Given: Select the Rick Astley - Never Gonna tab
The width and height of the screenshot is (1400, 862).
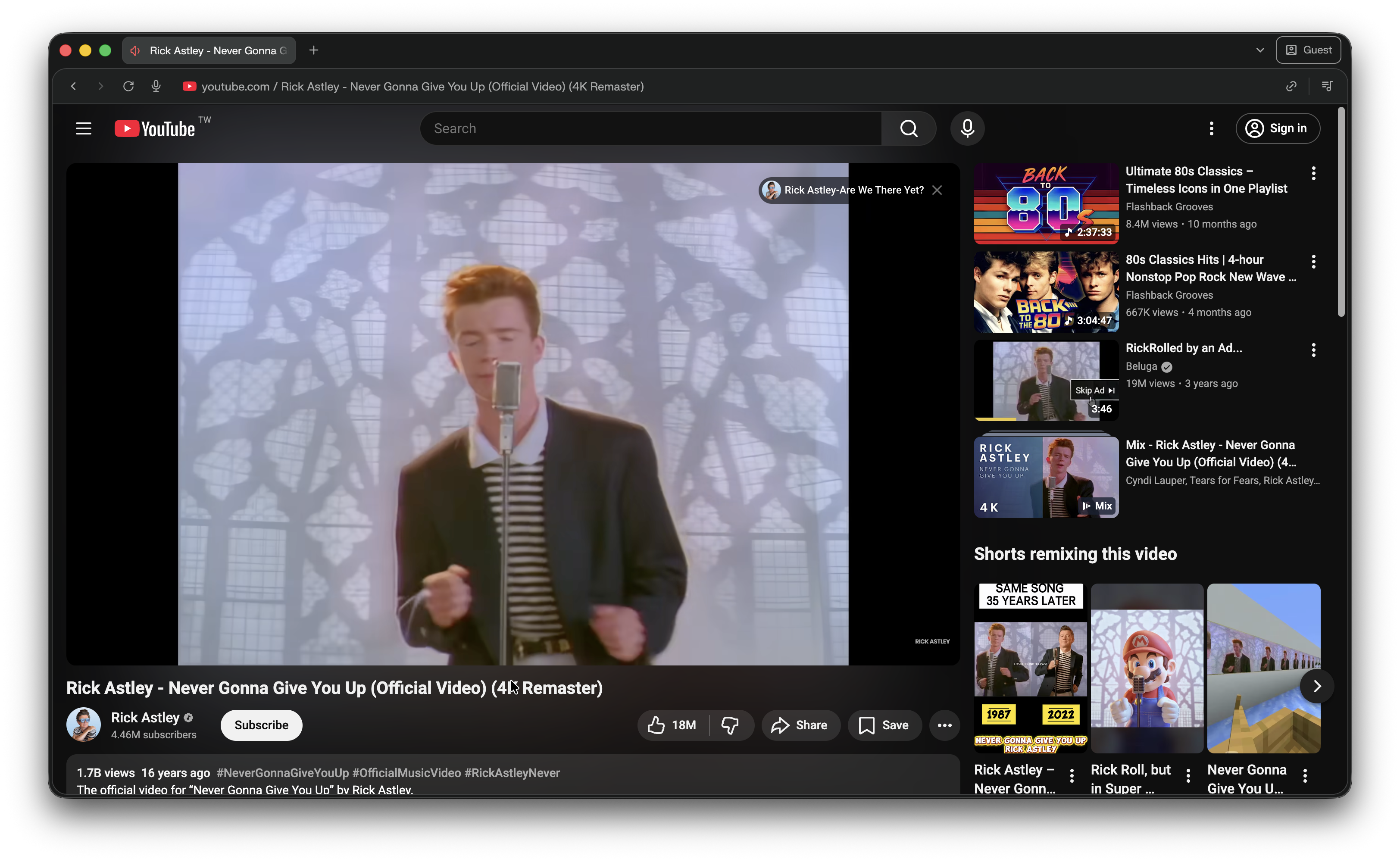Looking at the screenshot, I should [x=209, y=50].
